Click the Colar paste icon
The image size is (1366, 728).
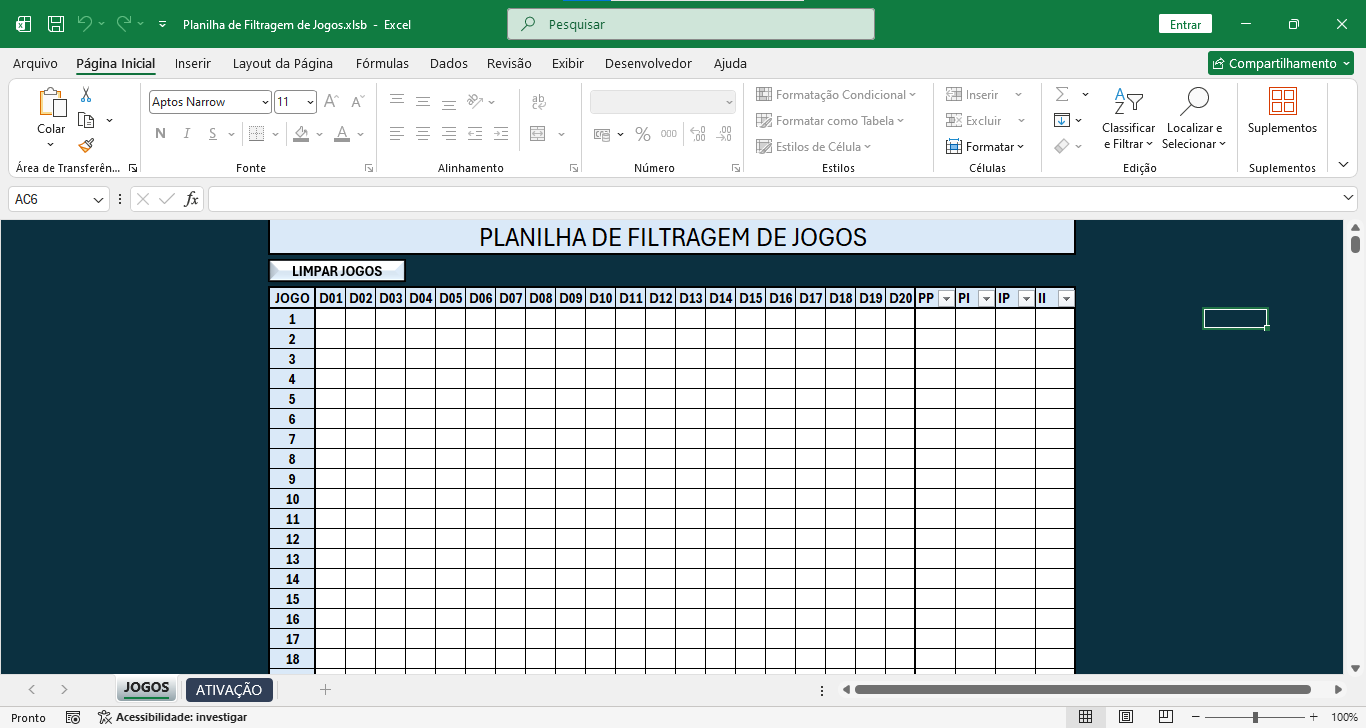tap(51, 103)
